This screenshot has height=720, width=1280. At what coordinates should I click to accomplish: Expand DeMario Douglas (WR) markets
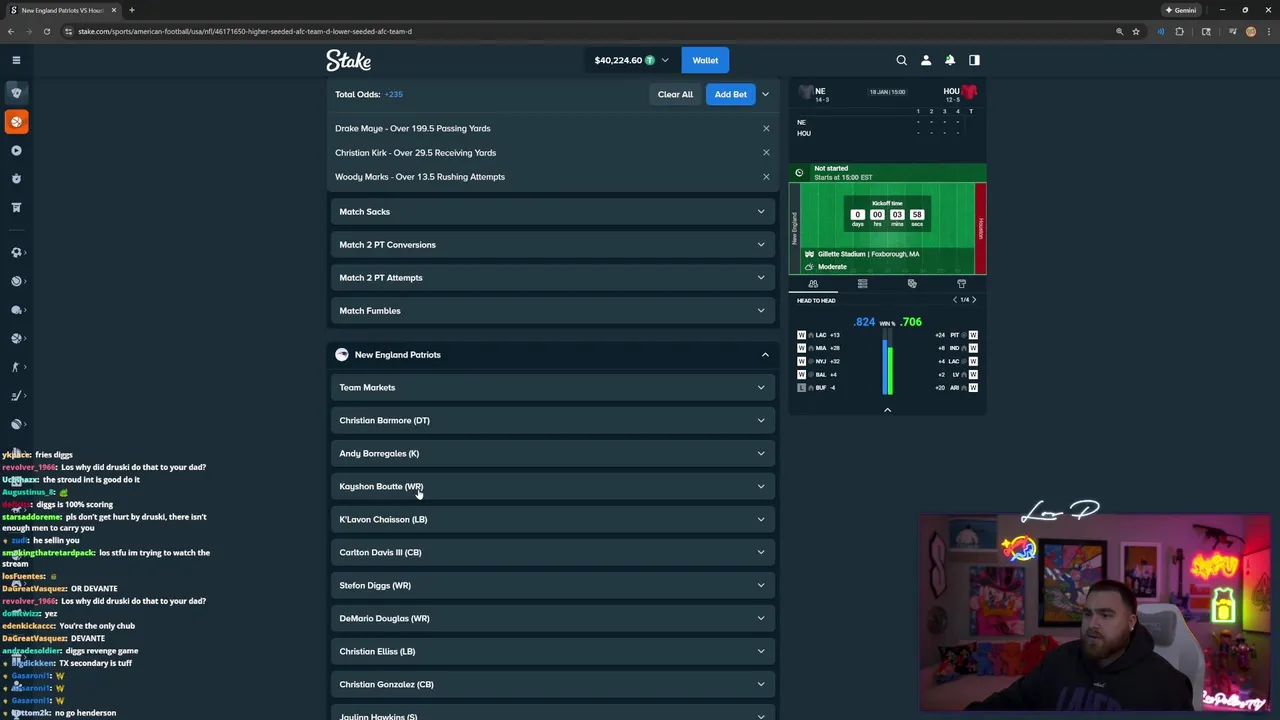pyautogui.click(x=553, y=618)
